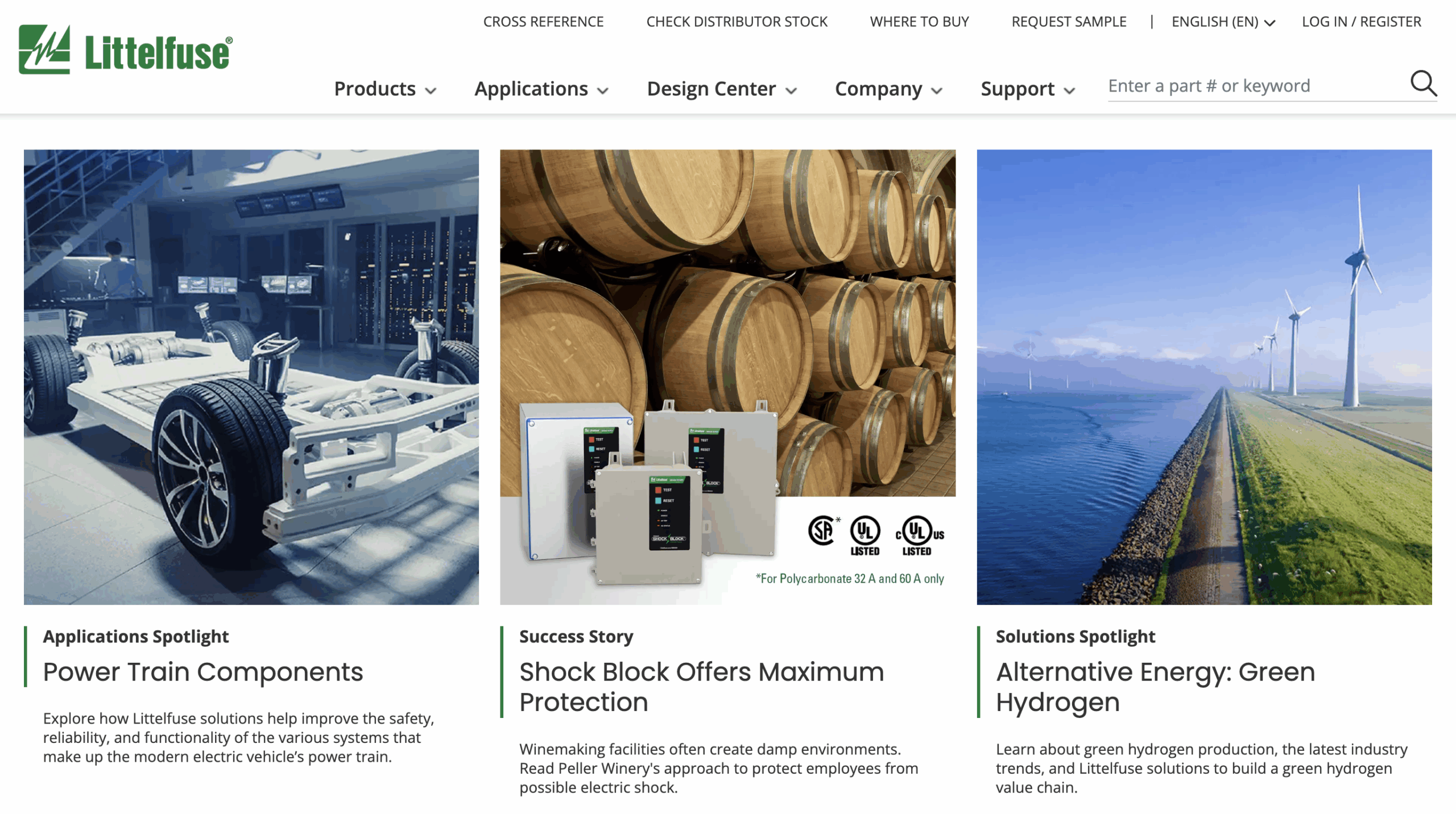Expand the English (EN) language selector
Viewport: 1456px width, 814px height.
[1223, 22]
